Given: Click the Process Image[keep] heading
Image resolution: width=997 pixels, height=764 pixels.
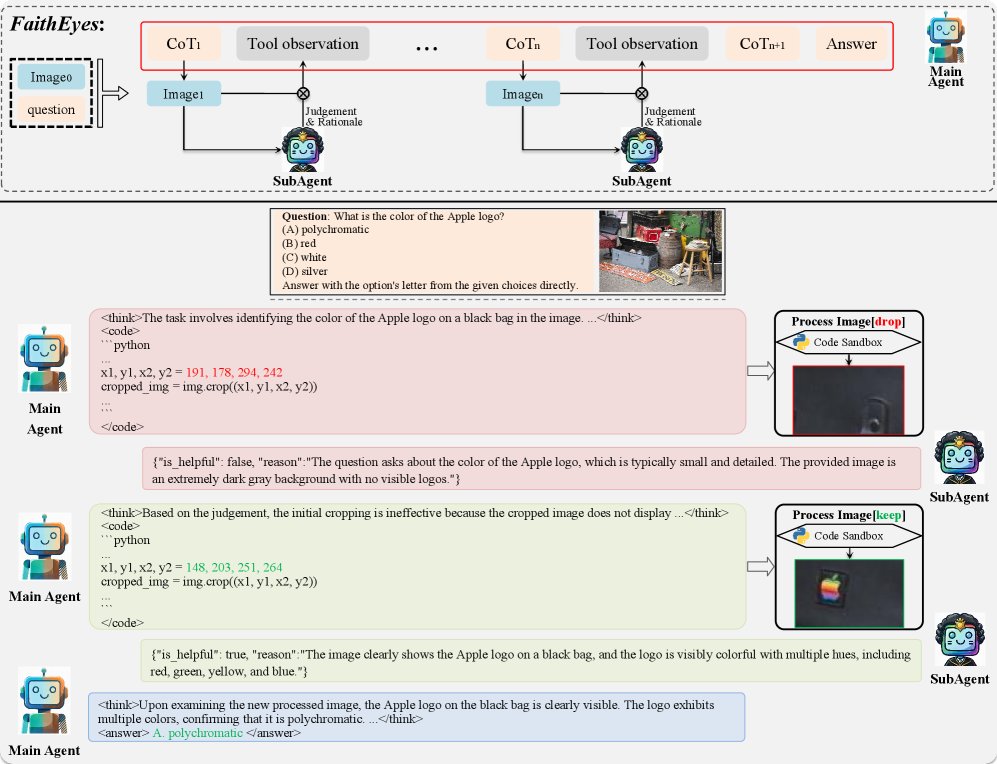Looking at the screenshot, I should click(849, 515).
